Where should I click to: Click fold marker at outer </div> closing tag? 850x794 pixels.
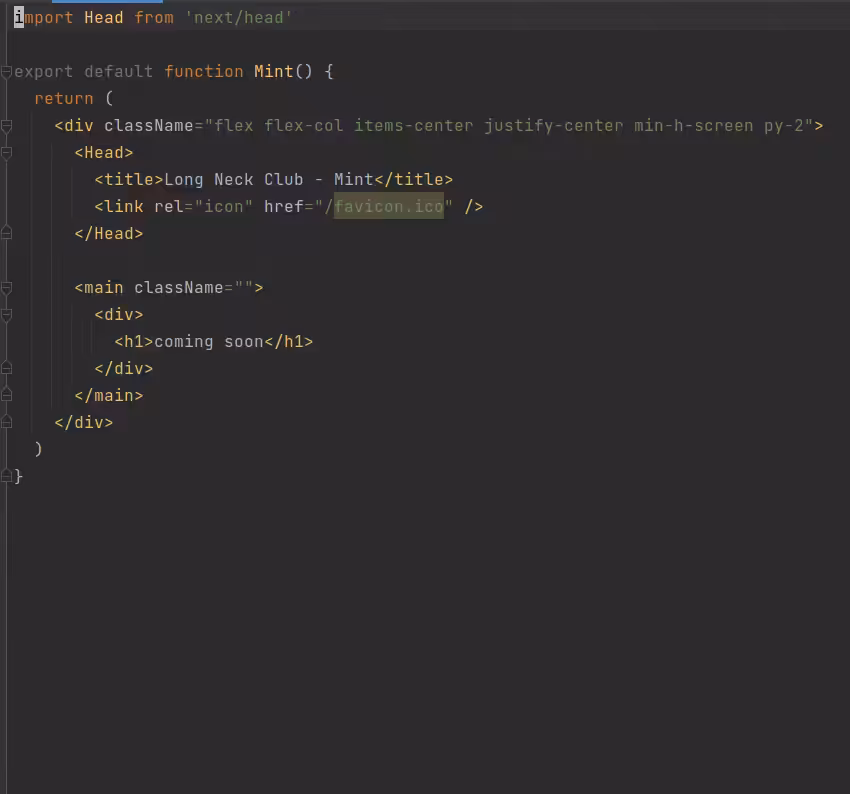pos(7,423)
